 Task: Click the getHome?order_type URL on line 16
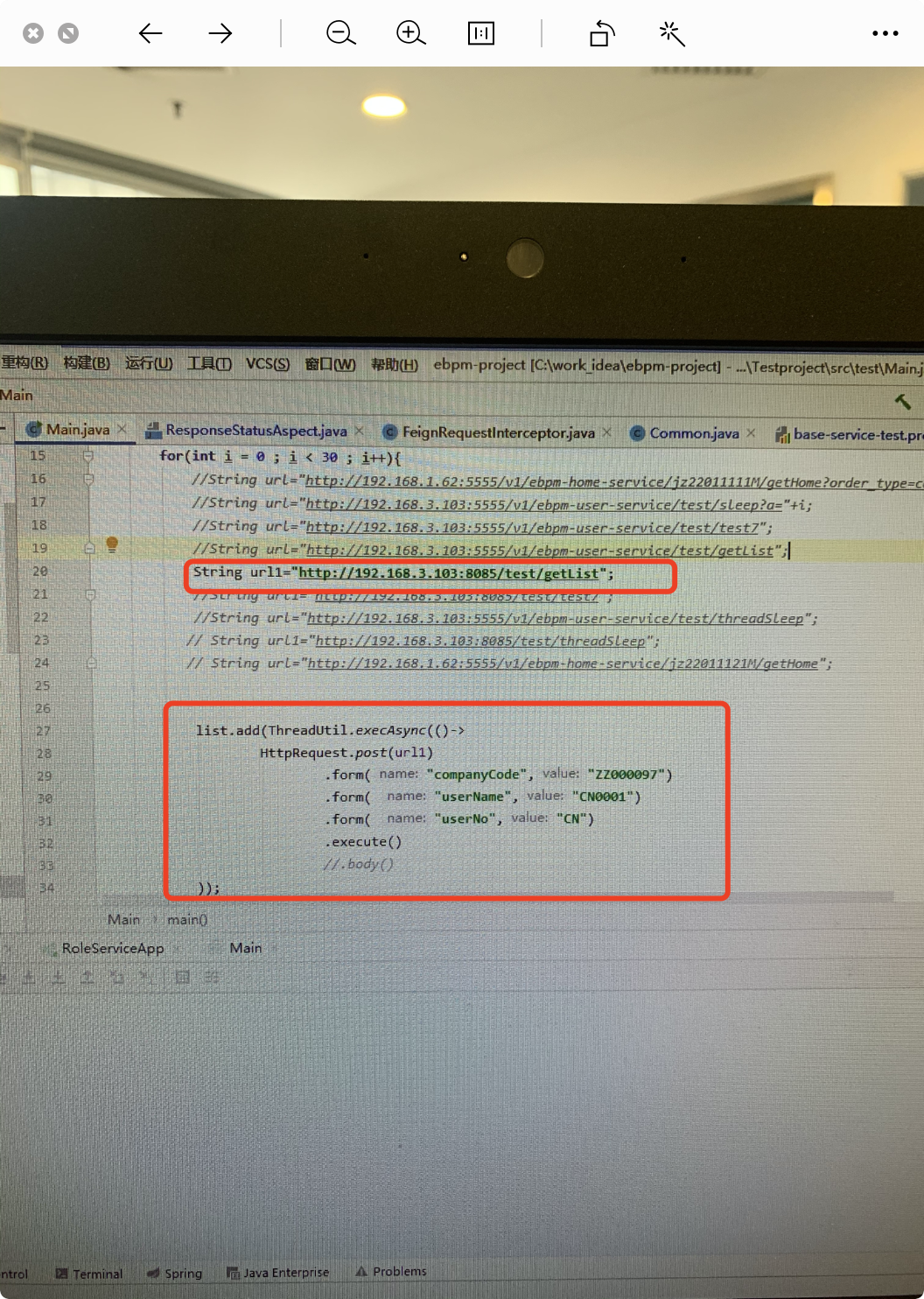(x=614, y=482)
